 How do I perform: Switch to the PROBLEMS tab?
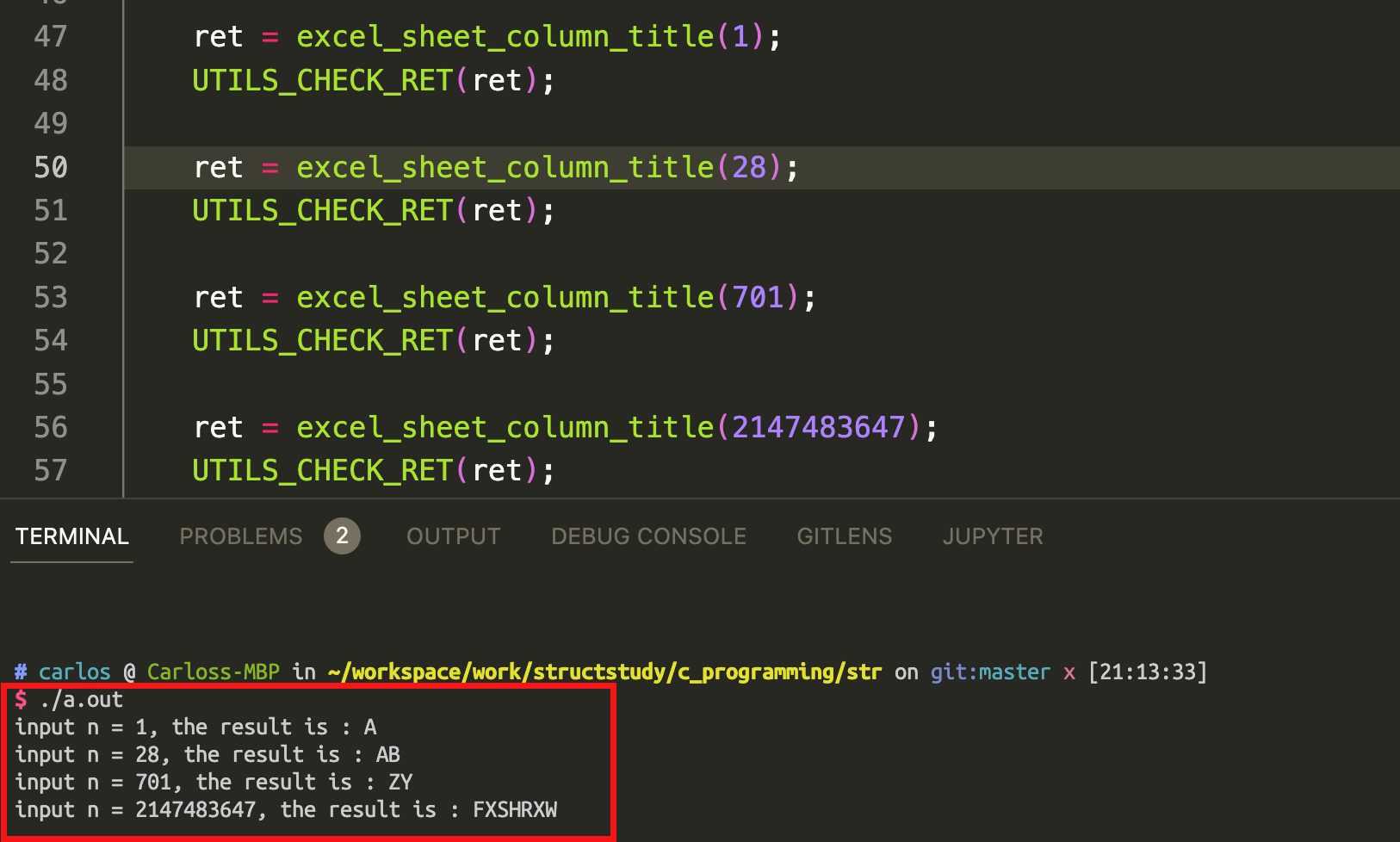point(240,536)
